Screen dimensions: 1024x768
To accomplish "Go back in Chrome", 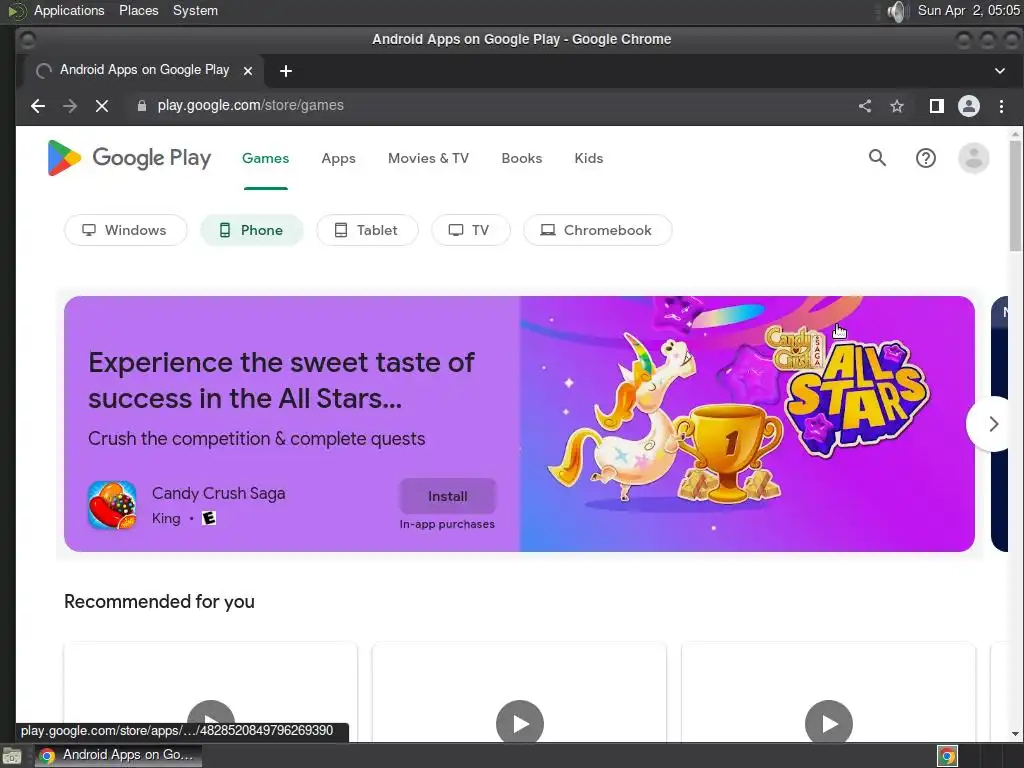I will pyautogui.click(x=38, y=106).
